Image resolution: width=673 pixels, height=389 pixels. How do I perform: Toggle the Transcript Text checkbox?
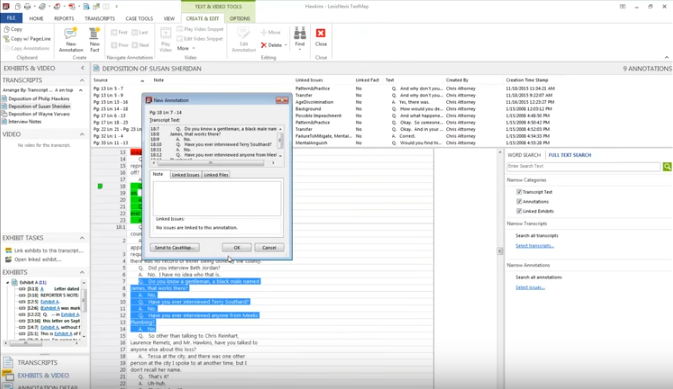coord(519,192)
